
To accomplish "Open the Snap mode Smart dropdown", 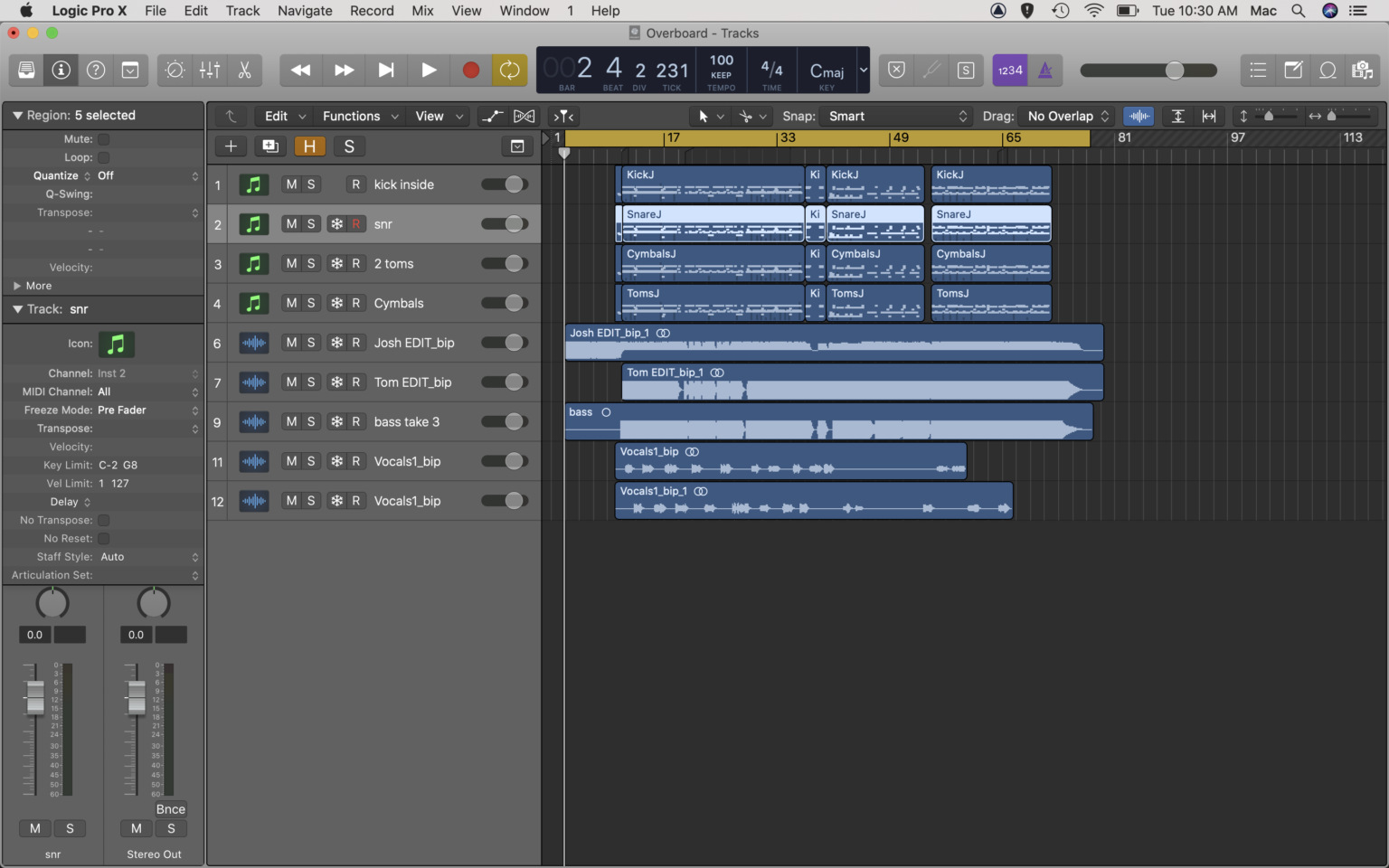I will click(895, 116).
